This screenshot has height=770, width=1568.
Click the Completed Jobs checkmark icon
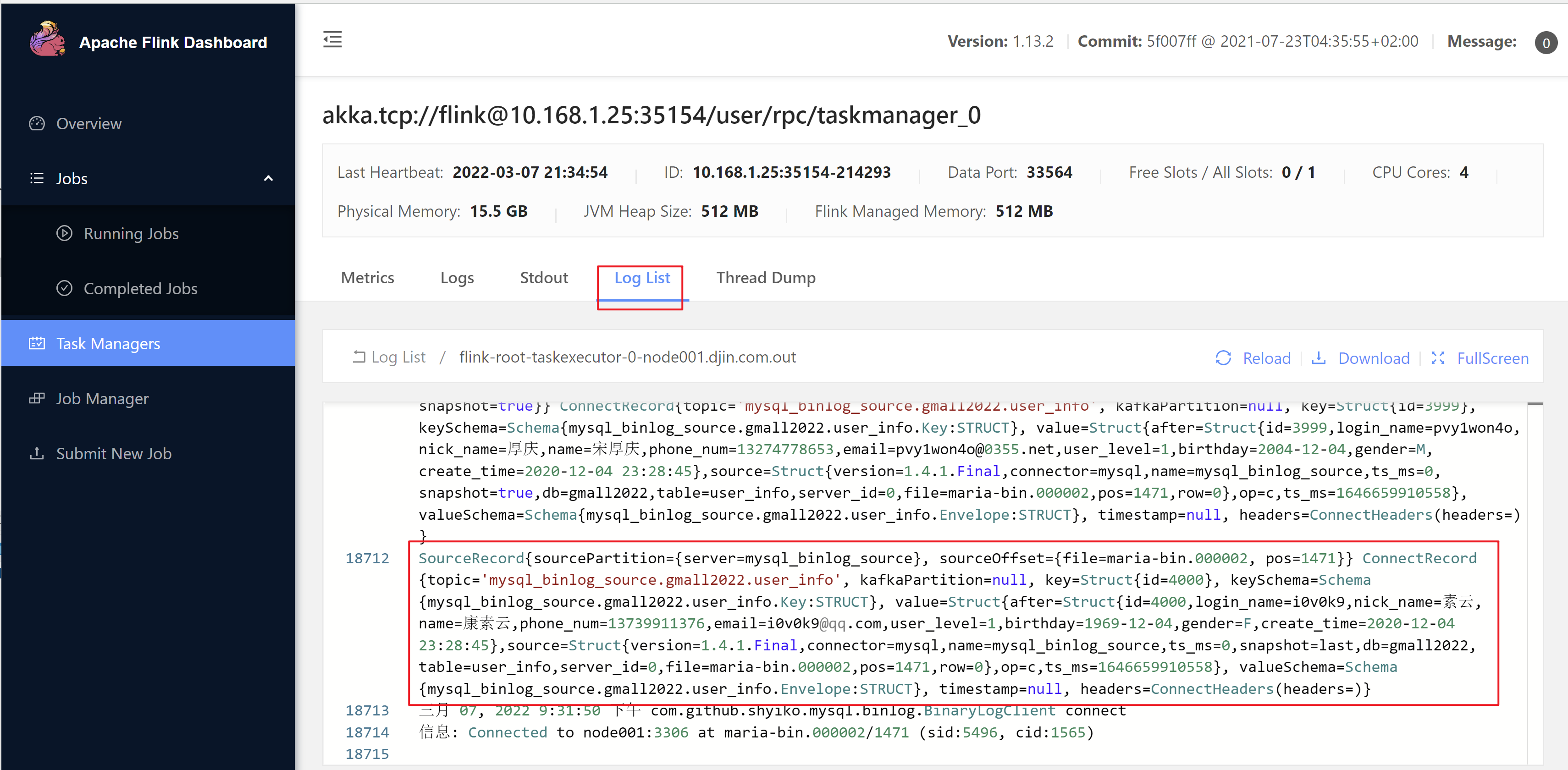65,289
